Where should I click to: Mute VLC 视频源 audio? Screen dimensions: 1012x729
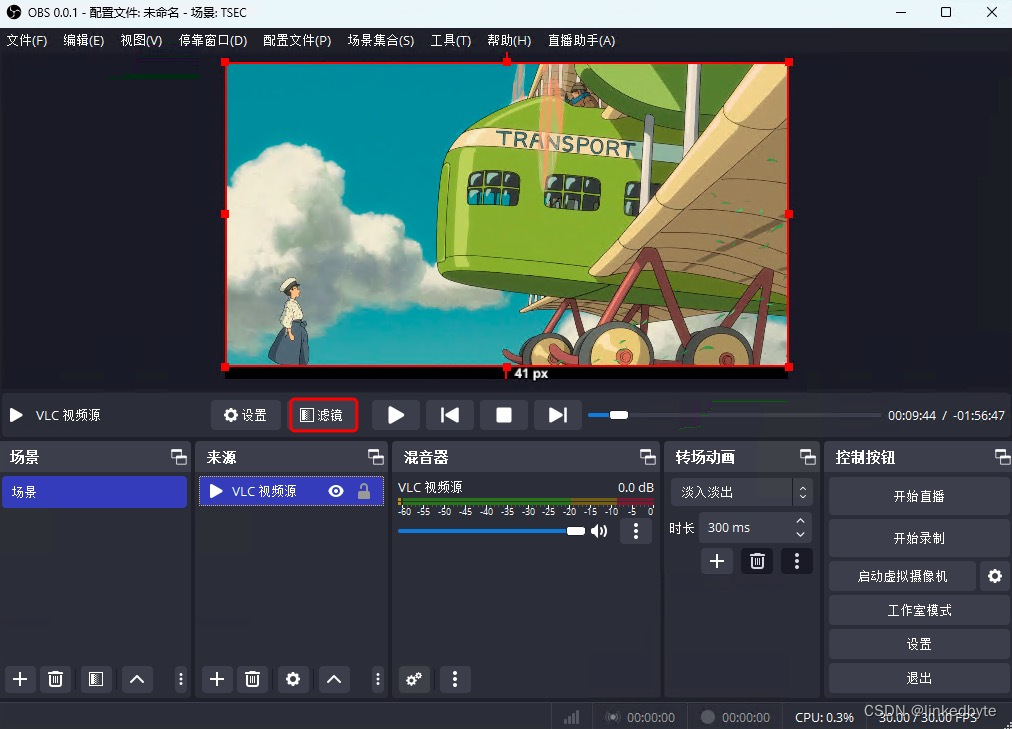[x=599, y=531]
